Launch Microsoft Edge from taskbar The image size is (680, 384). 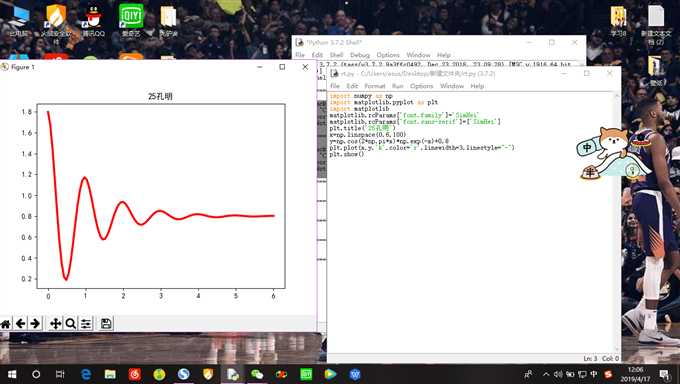[x=86, y=374]
